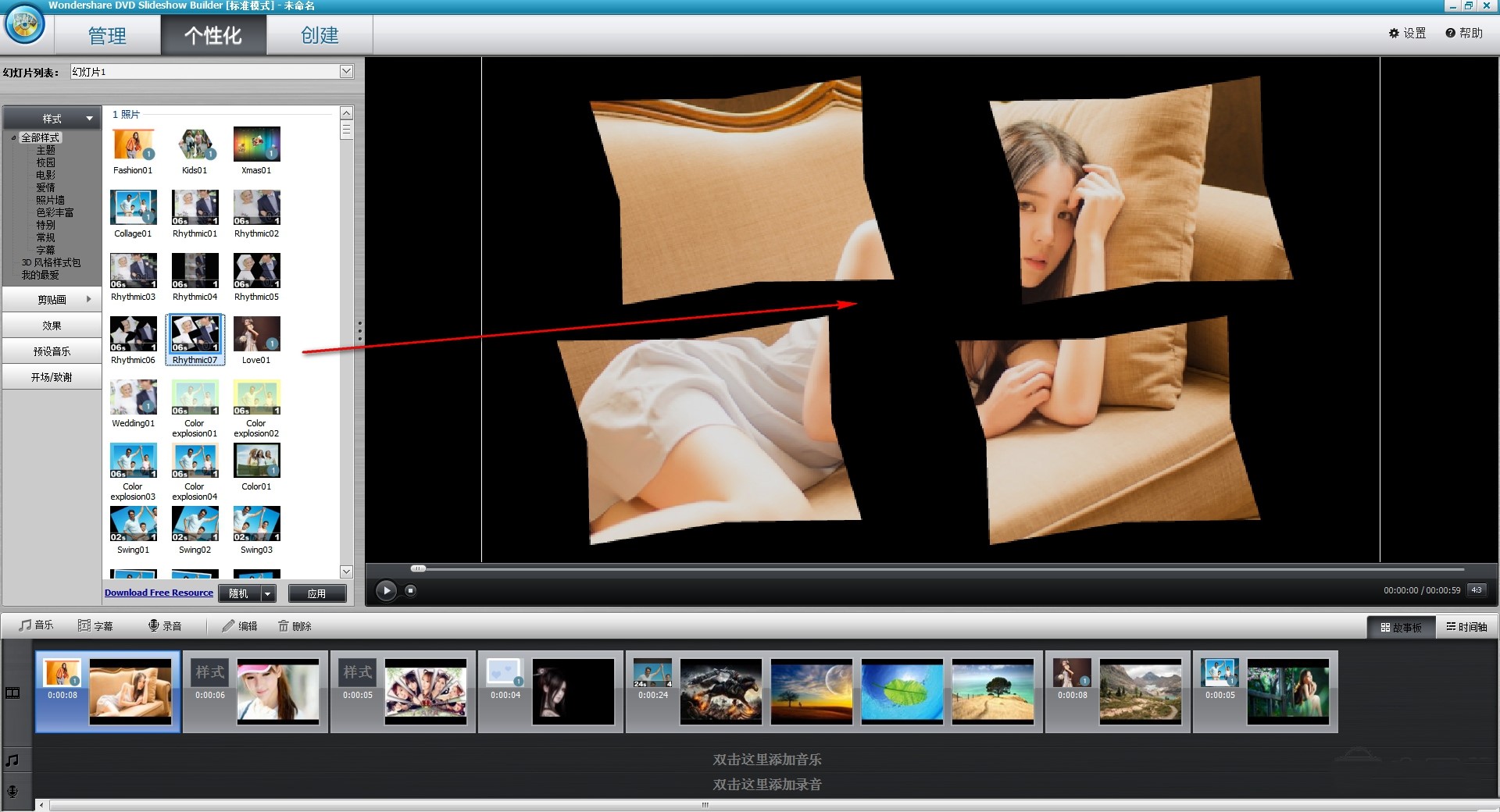Switch to the 创建 tab

(320, 36)
